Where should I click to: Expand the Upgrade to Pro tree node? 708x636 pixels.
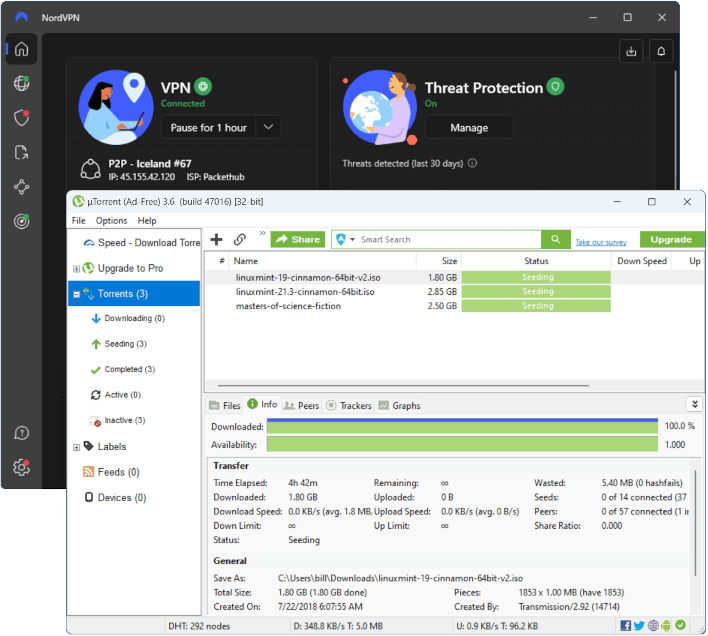76,269
